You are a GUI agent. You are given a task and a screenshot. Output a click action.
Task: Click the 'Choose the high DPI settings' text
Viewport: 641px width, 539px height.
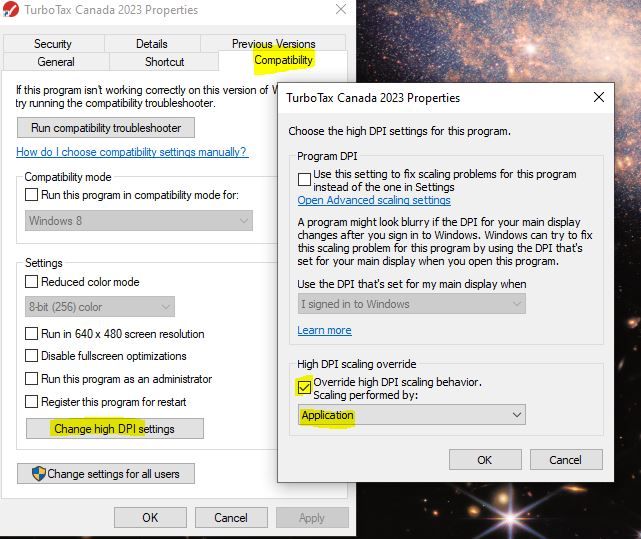pyautogui.click(x=399, y=131)
